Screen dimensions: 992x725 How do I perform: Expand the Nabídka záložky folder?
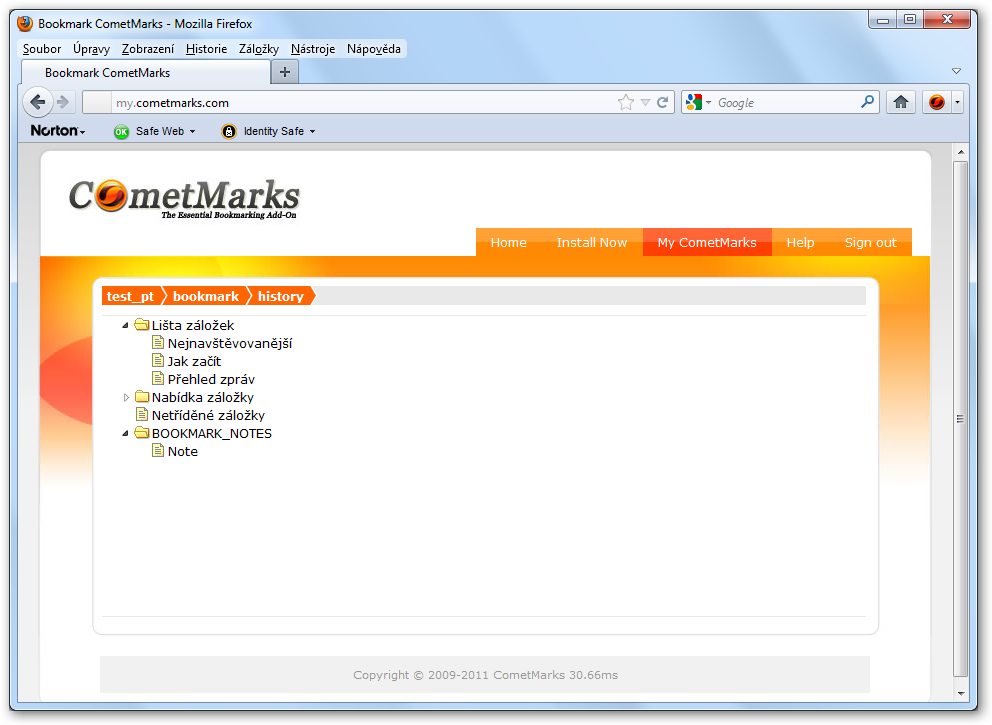click(x=126, y=397)
